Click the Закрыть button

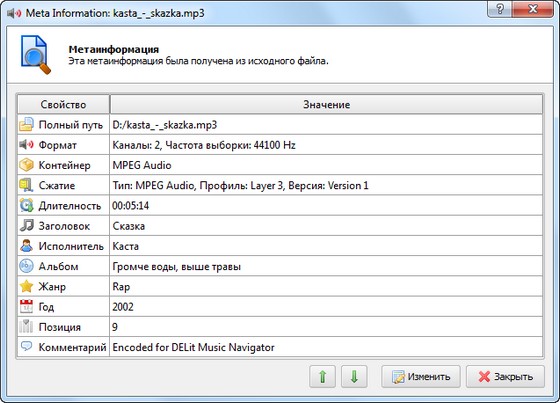(505, 377)
